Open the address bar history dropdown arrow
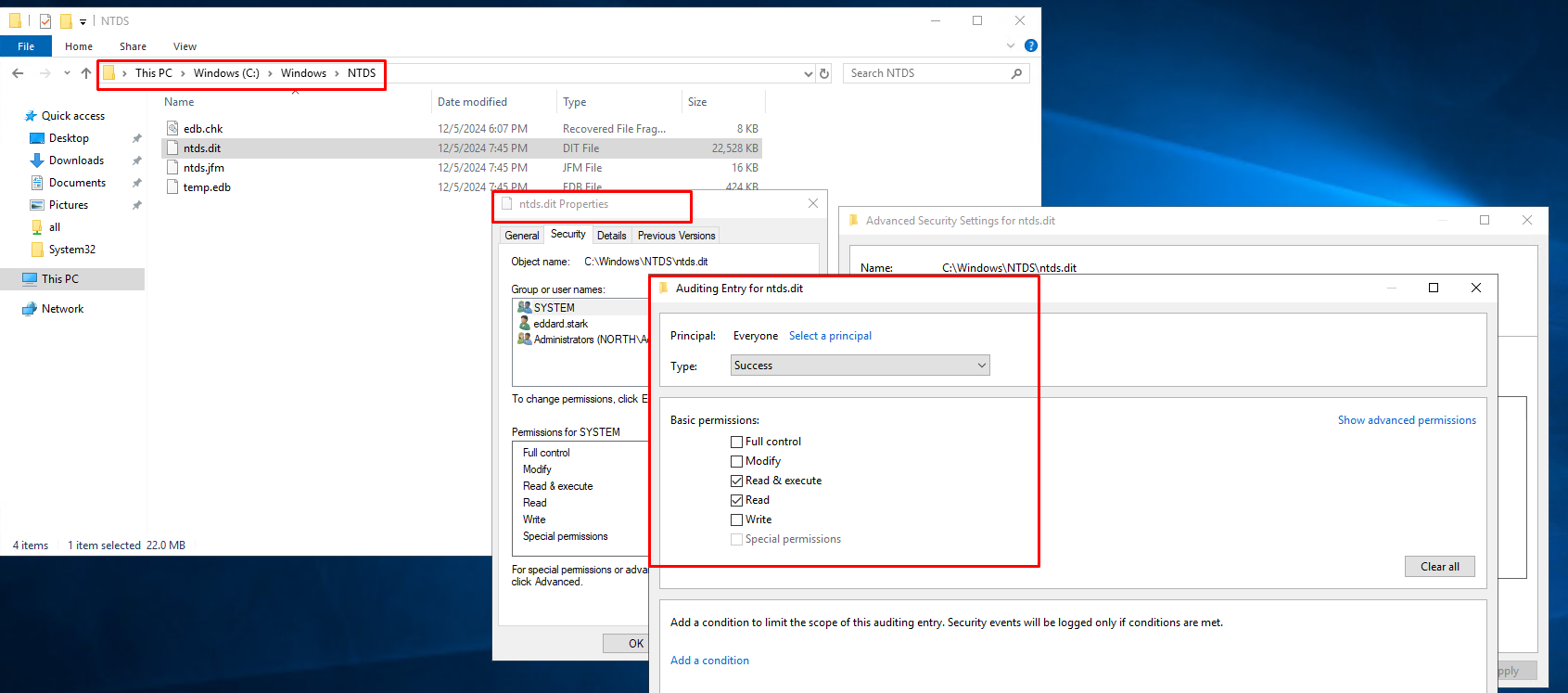 coord(809,73)
